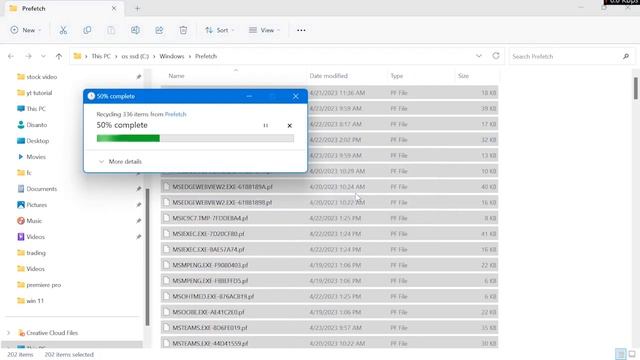Screen dimensions: 640x360
Task: Go back with the back arrow
Action: [11, 56]
